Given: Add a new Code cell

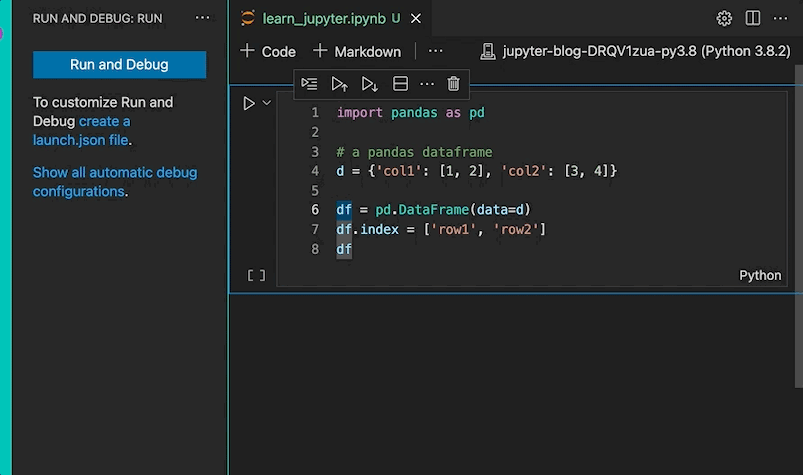Looking at the screenshot, I should pos(268,51).
